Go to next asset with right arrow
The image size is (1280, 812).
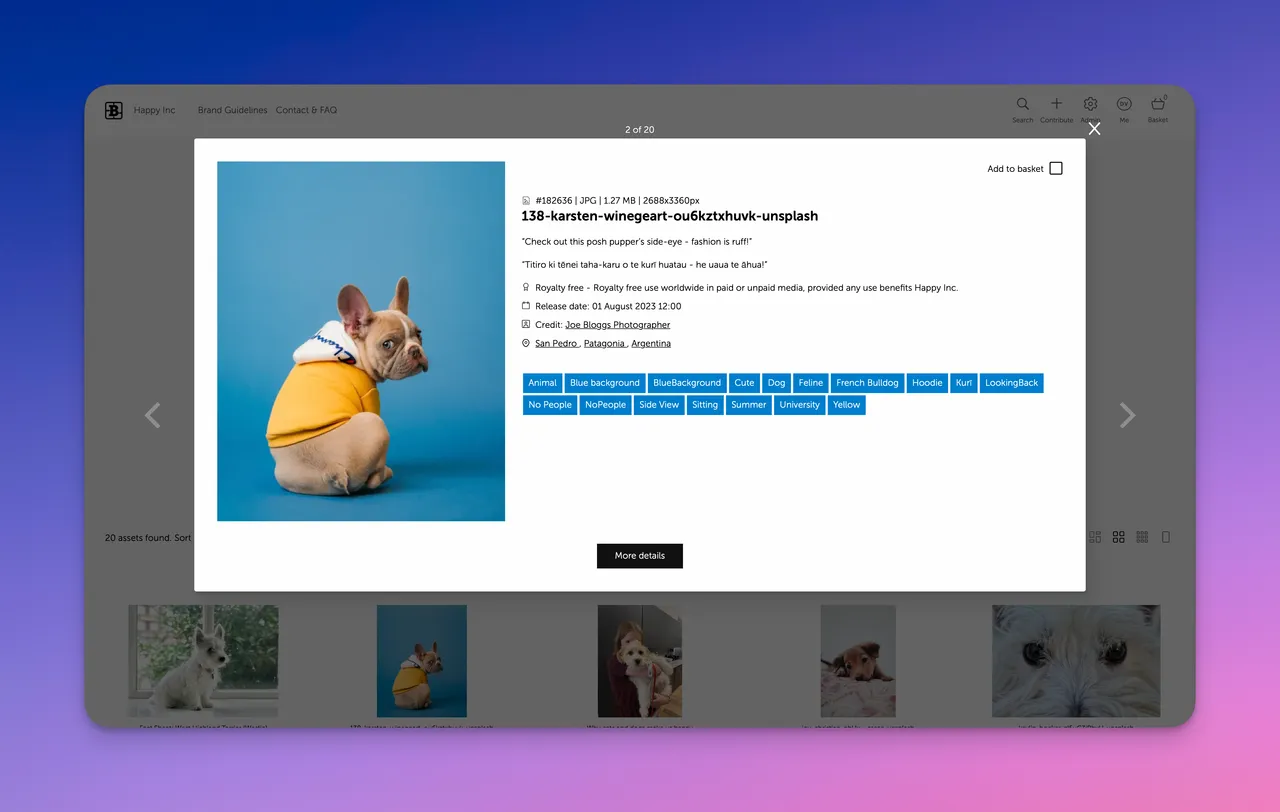[1127, 415]
